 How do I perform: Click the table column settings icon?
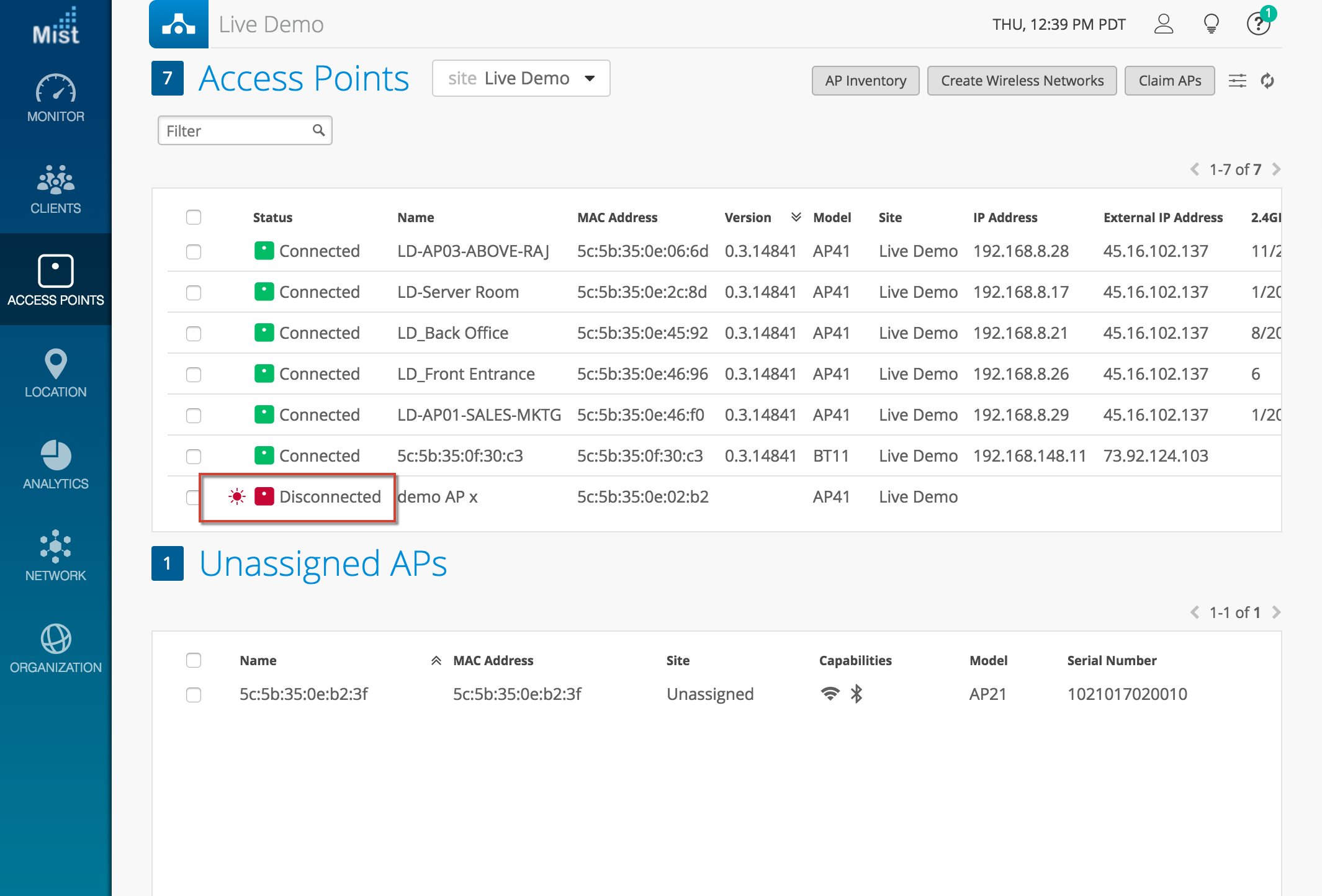pos(1237,81)
